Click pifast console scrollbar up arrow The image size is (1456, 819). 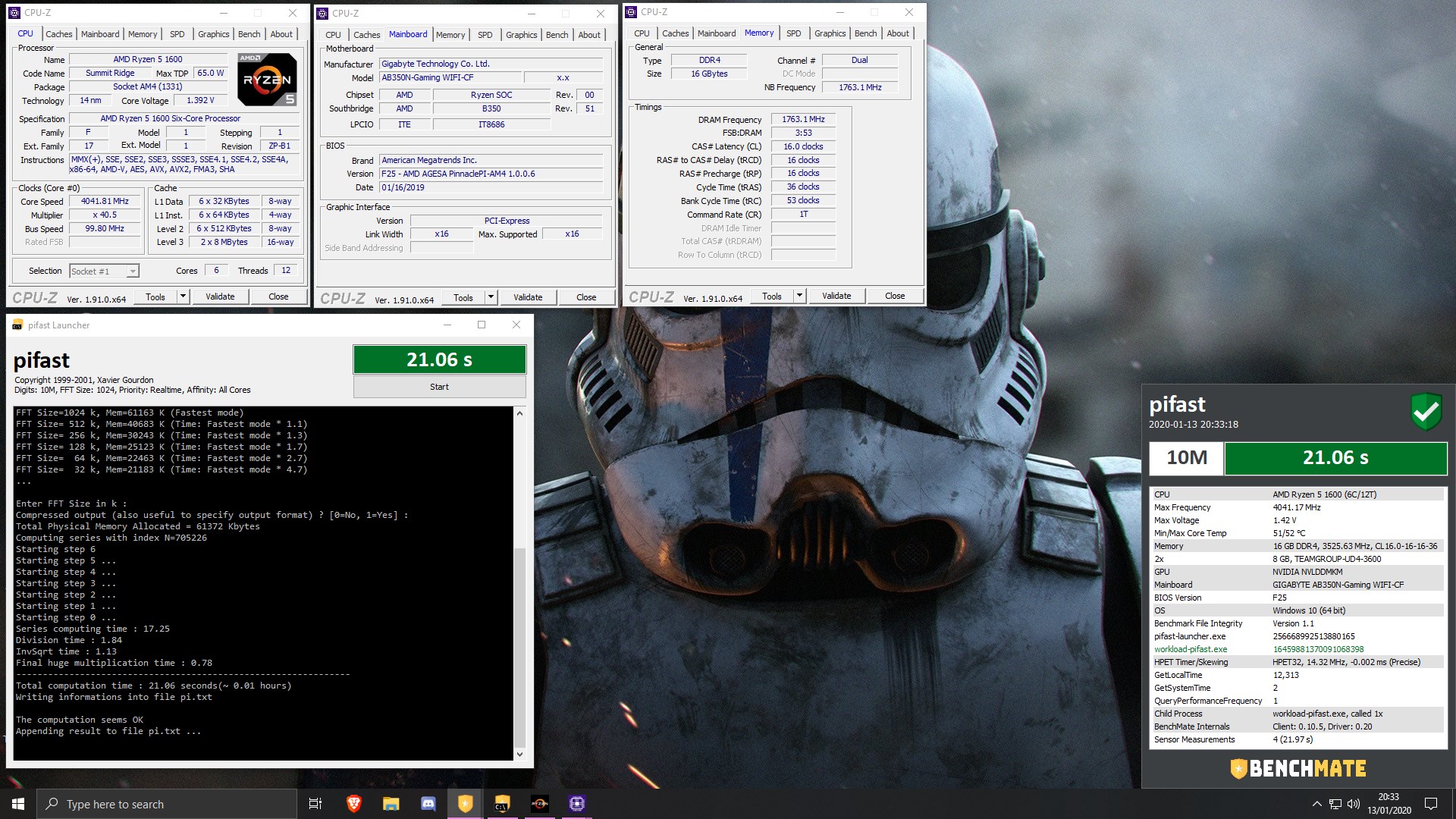coord(519,413)
